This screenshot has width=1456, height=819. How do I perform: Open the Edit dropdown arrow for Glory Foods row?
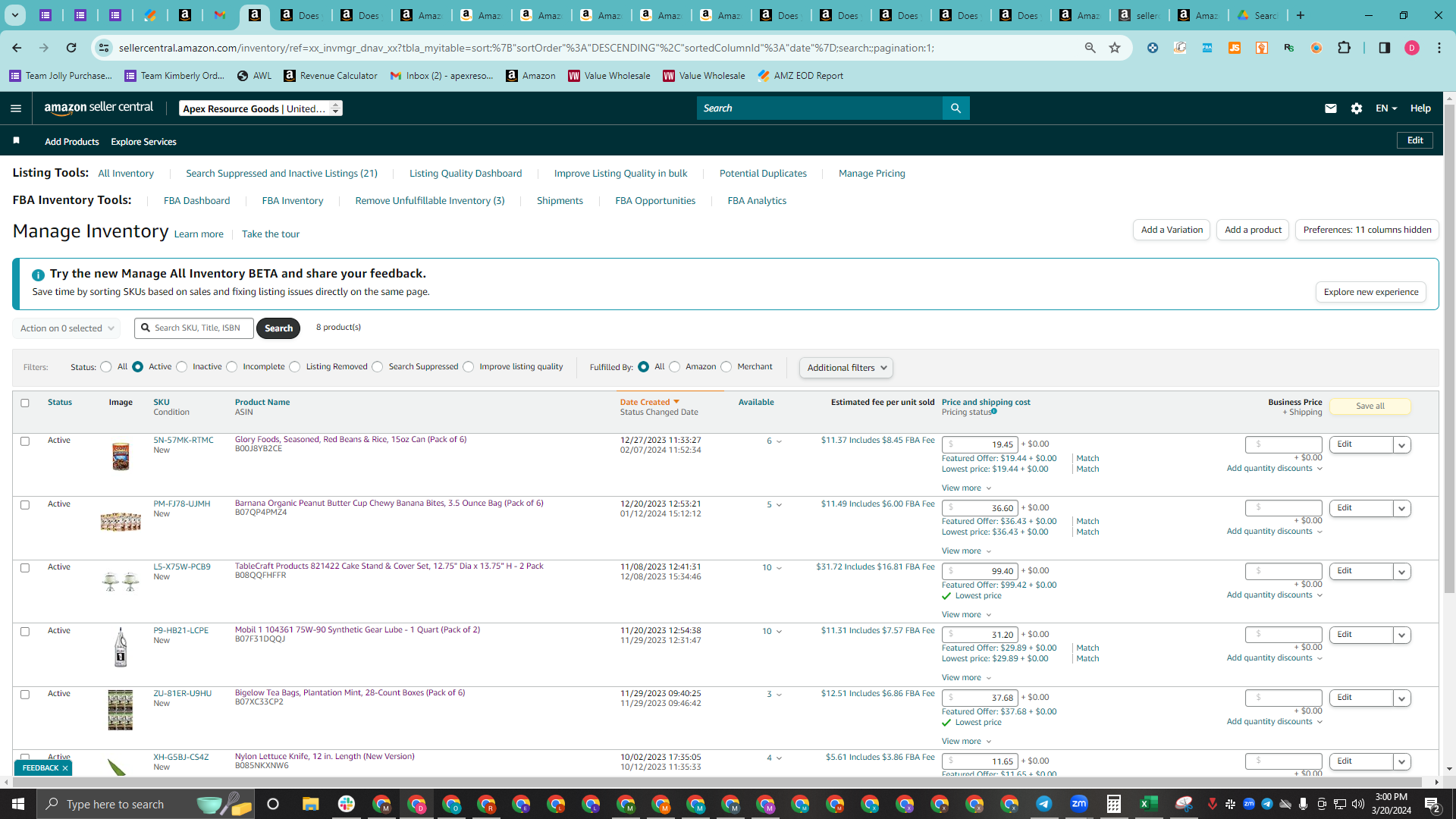click(x=1402, y=445)
